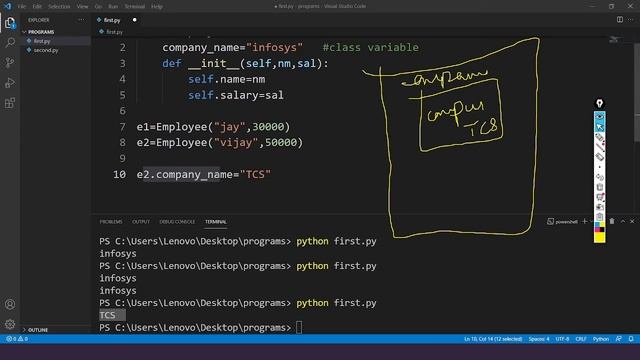Click the VS Code logo in title bar
640x360 pixels.
point(7,6)
